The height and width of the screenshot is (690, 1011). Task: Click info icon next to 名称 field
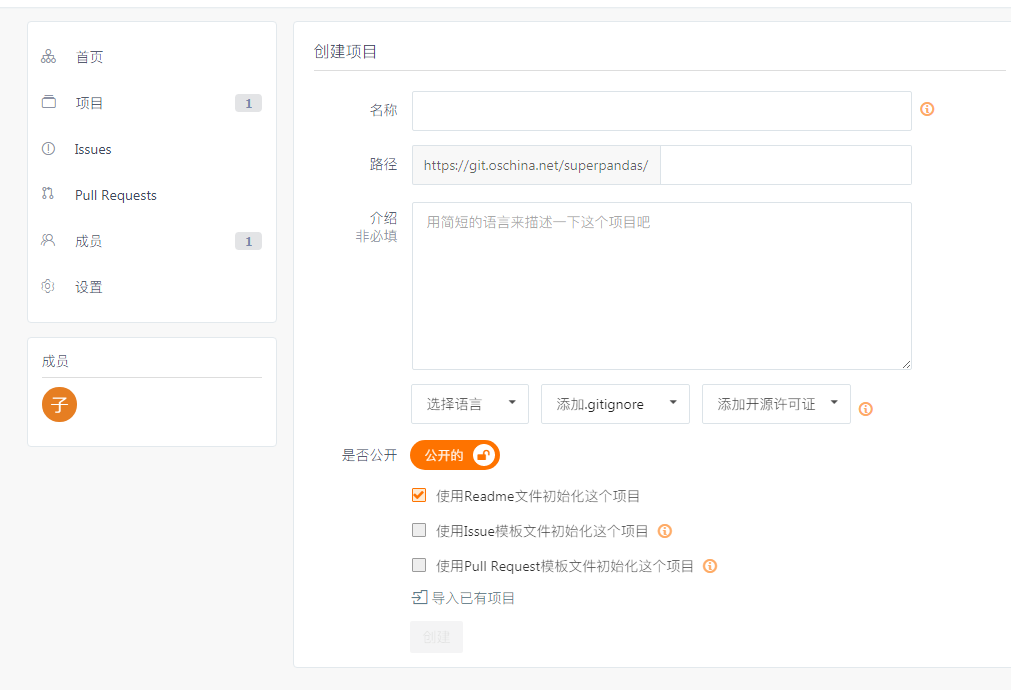click(x=927, y=109)
